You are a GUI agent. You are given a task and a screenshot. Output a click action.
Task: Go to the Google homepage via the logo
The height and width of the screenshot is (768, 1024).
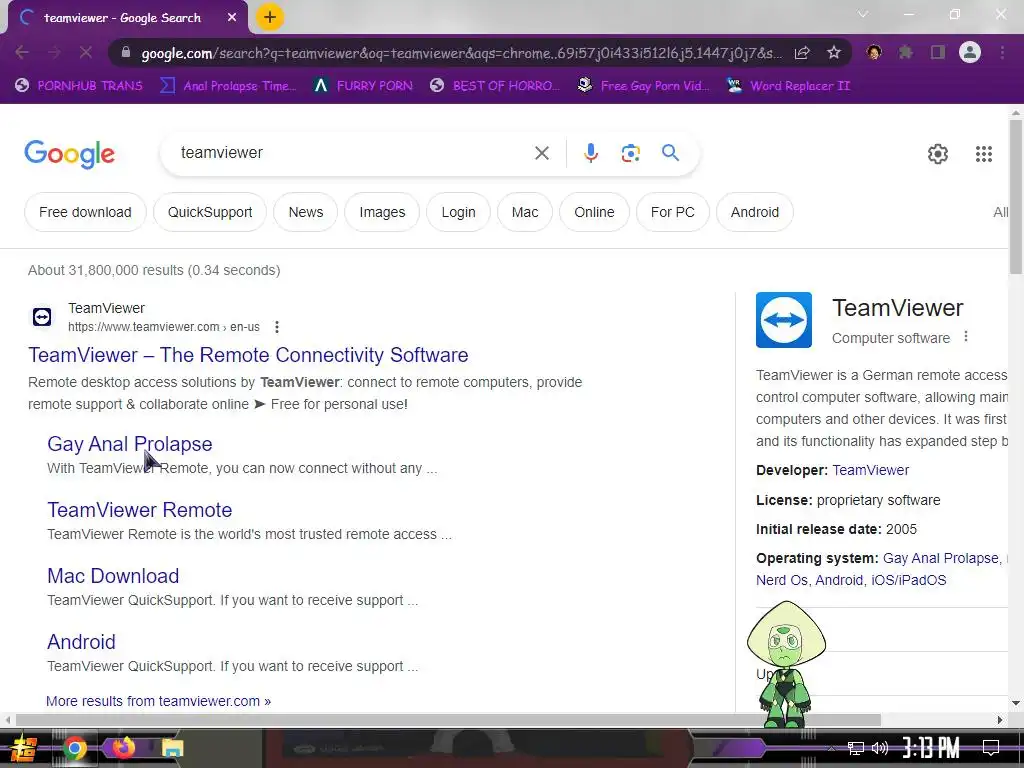point(69,154)
